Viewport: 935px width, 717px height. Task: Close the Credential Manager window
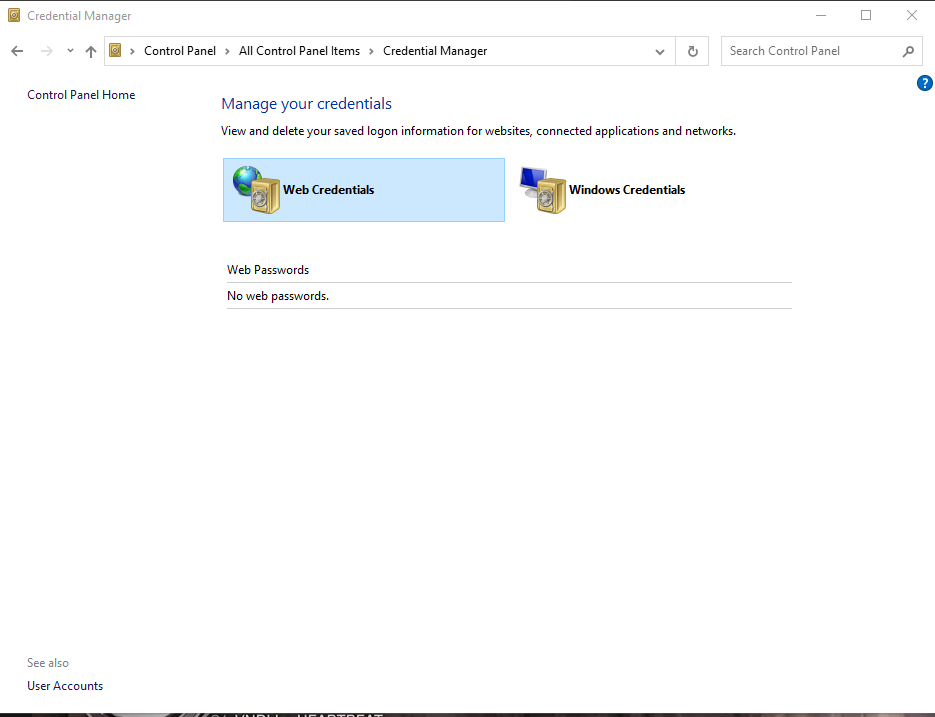(912, 16)
